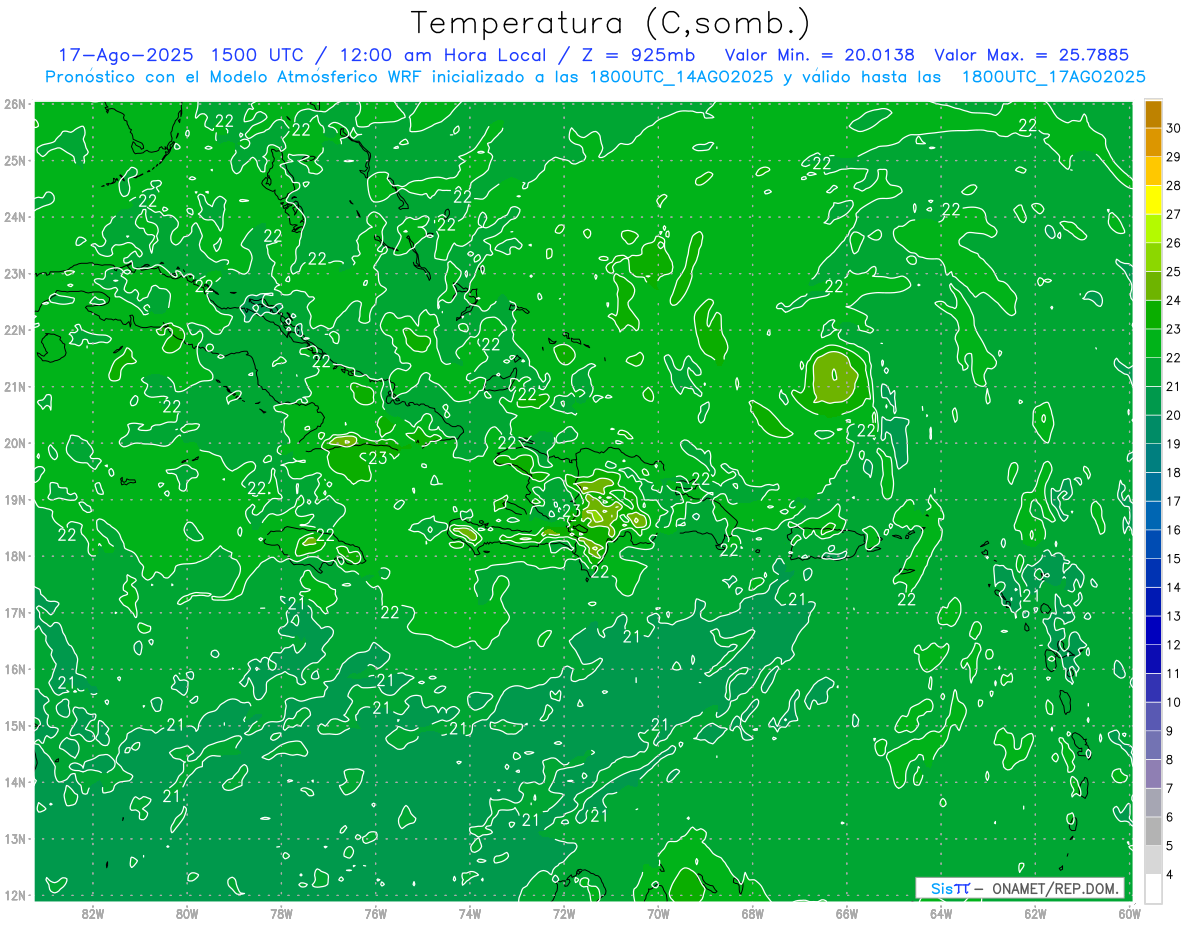Viewport: 1200px width, 927px height.
Task: Click the longitude axis label "82W"
Action: (93, 913)
